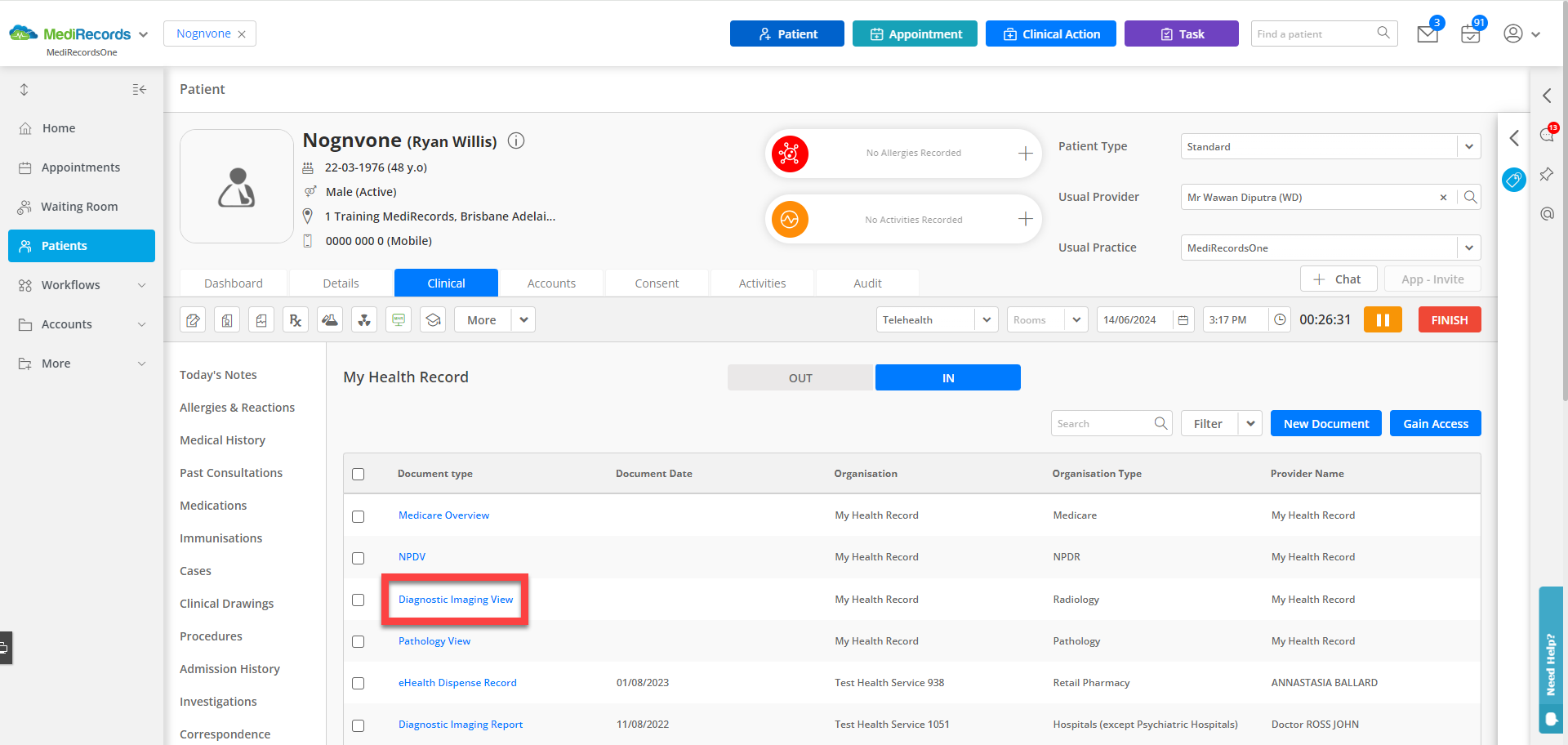Expand the Filter dropdown arrow
Screen dimensions: 1568x745
click(x=1250, y=423)
